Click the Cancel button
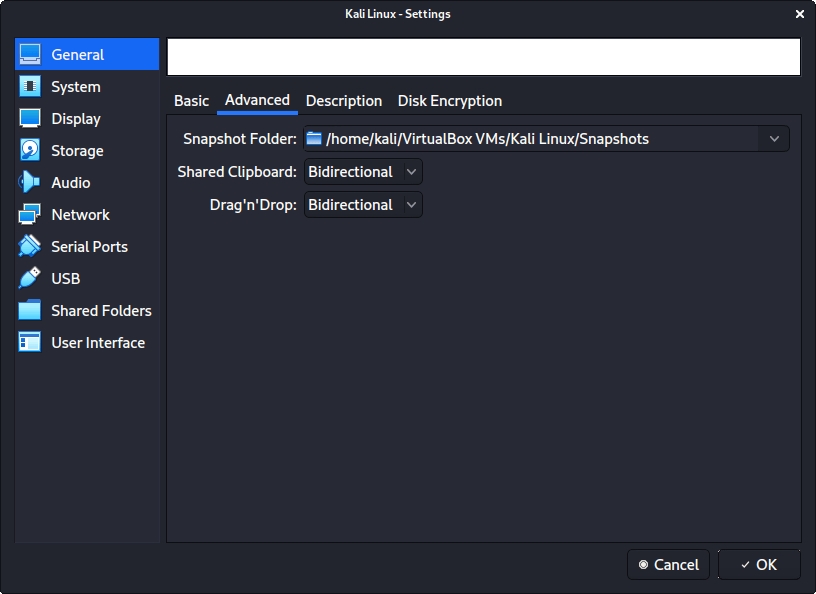 tap(668, 565)
